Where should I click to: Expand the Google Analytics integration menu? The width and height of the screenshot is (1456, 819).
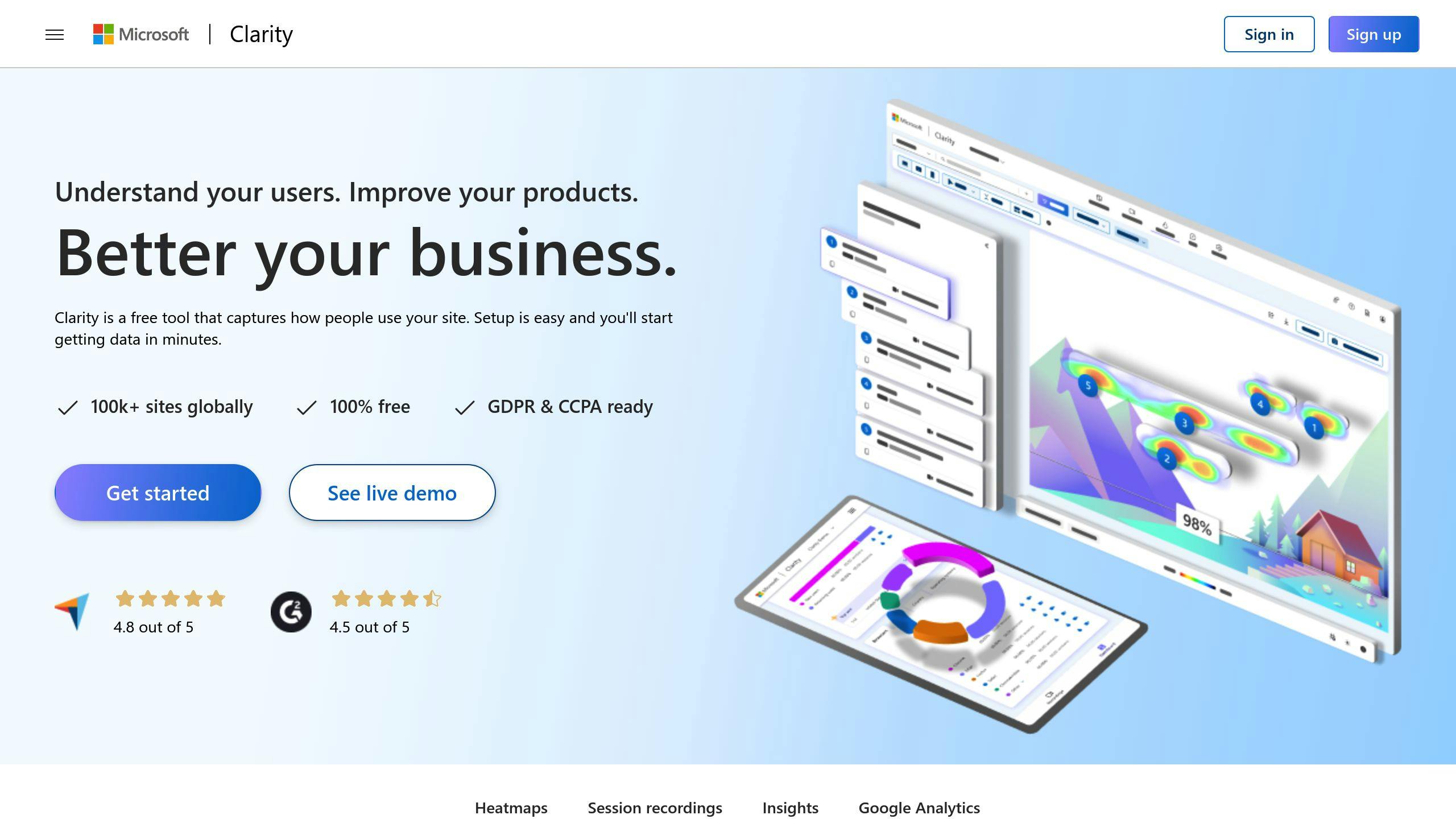tap(919, 807)
